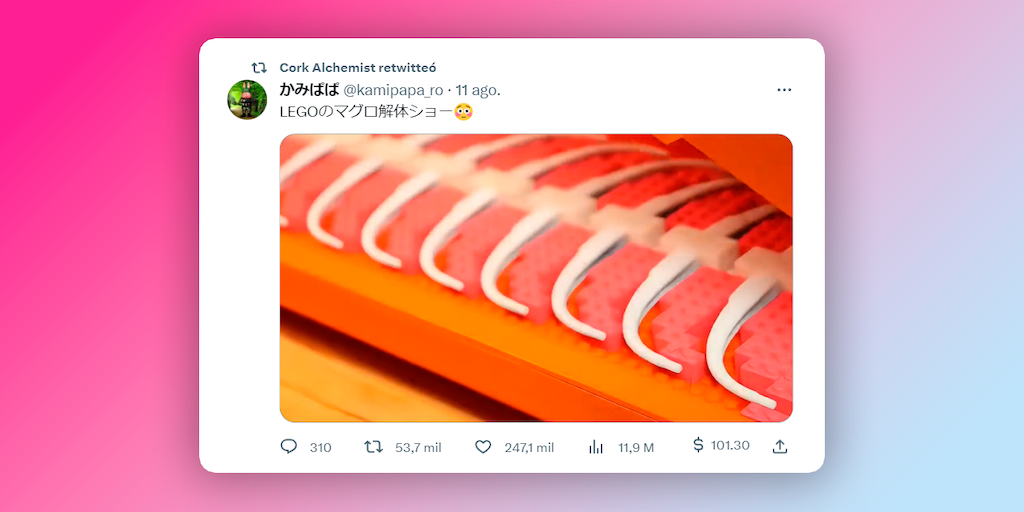Viewport: 1024px width, 512px height.
Task: Open the tweet via the 11 ago. timestamp
Action: pos(479,90)
